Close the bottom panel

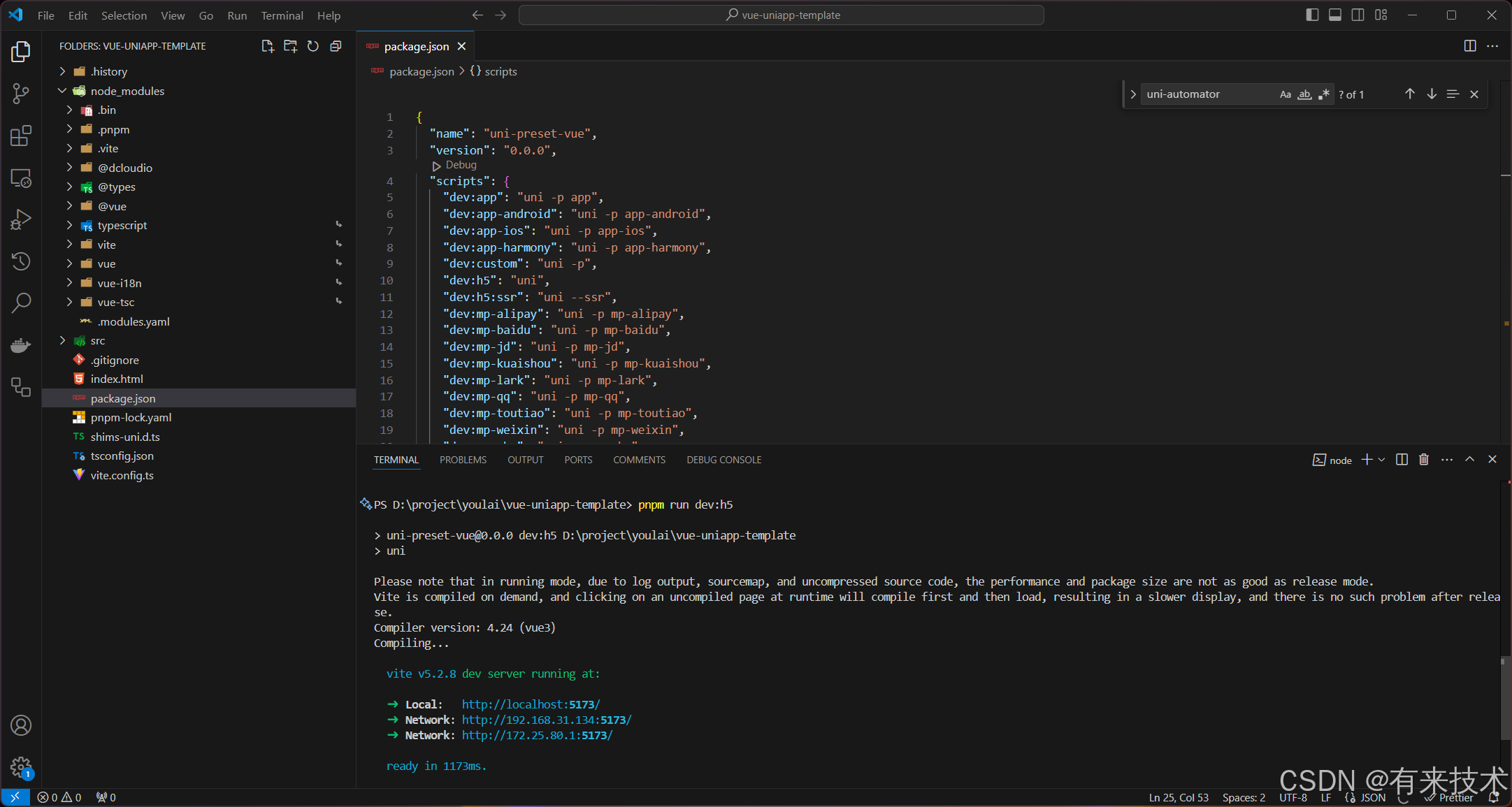tap(1492, 460)
